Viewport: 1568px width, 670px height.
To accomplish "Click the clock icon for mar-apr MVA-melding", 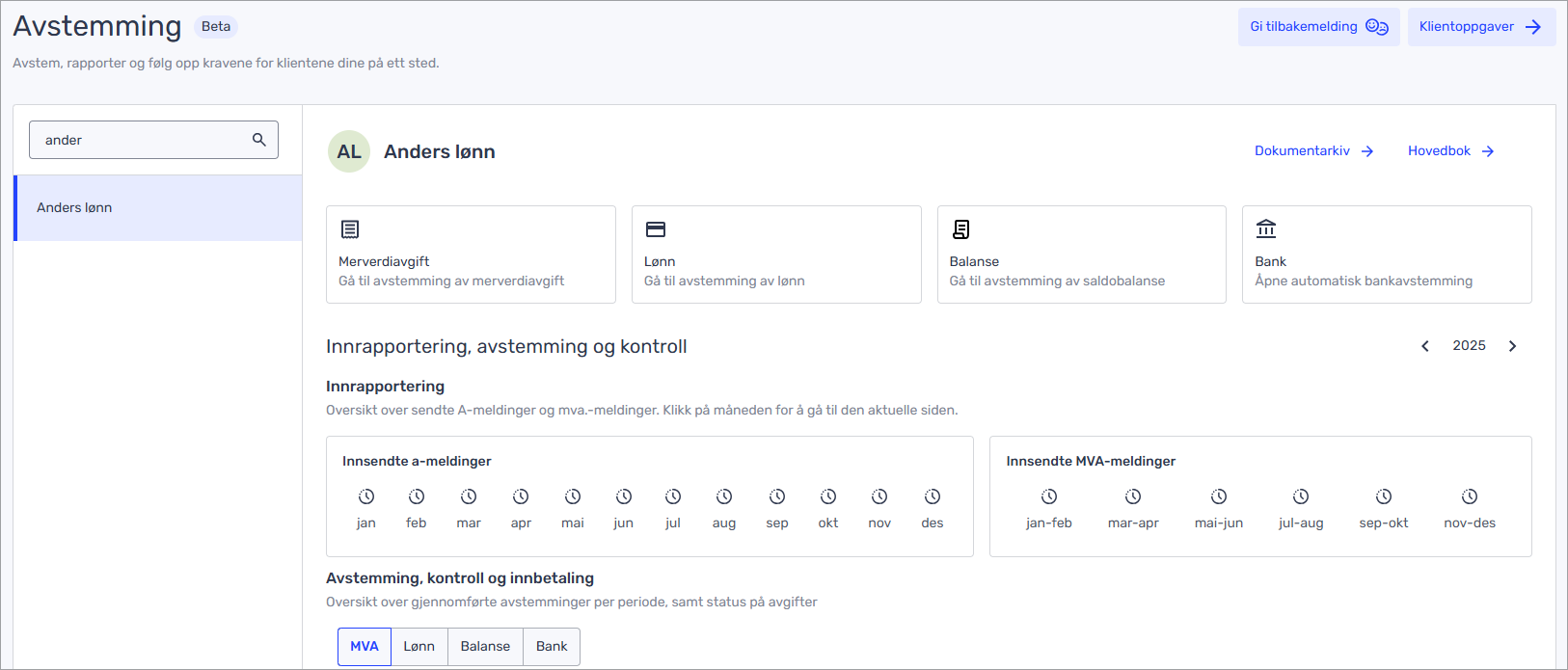I will (x=1133, y=496).
